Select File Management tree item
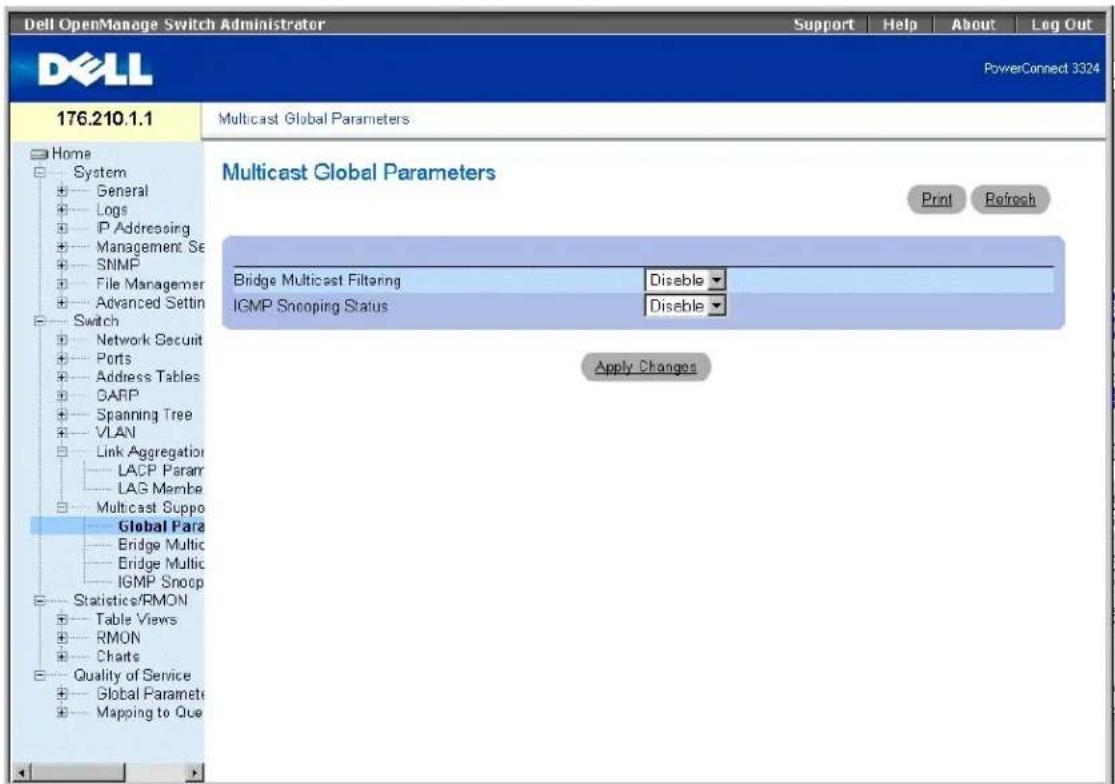The image size is (1115, 784). pyautogui.click(x=150, y=284)
